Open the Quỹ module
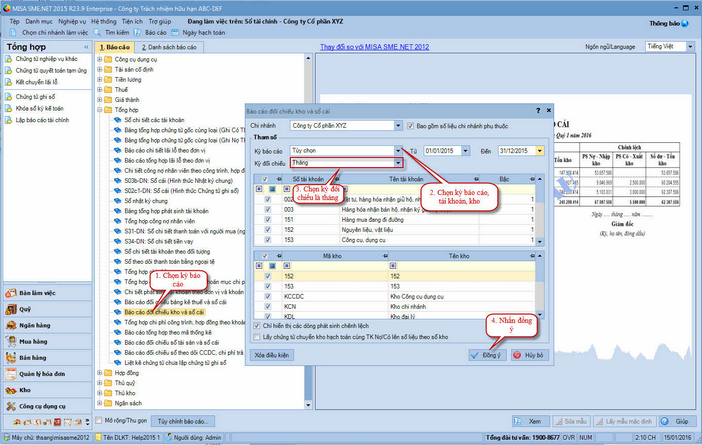 click(x=47, y=309)
